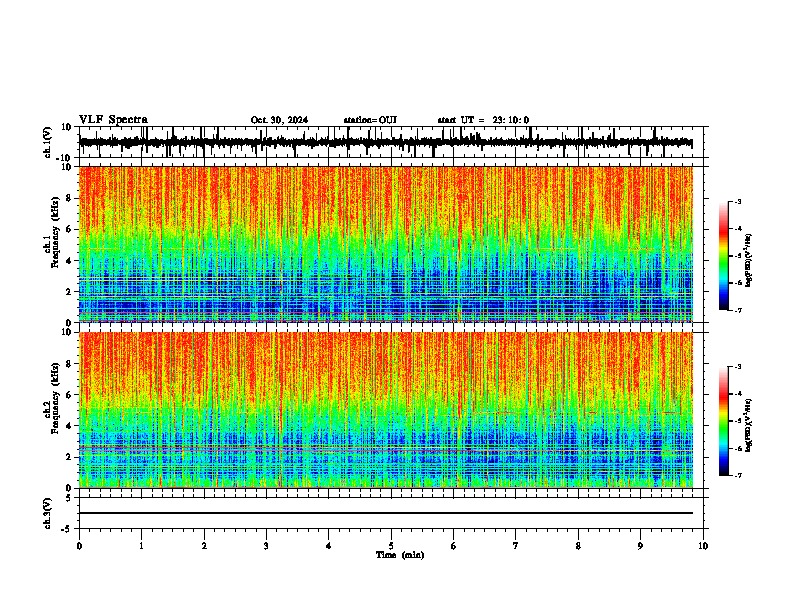The image size is (792, 612).
Task: Click the '-7' label on ch.2 color scale
Action: (737, 476)
